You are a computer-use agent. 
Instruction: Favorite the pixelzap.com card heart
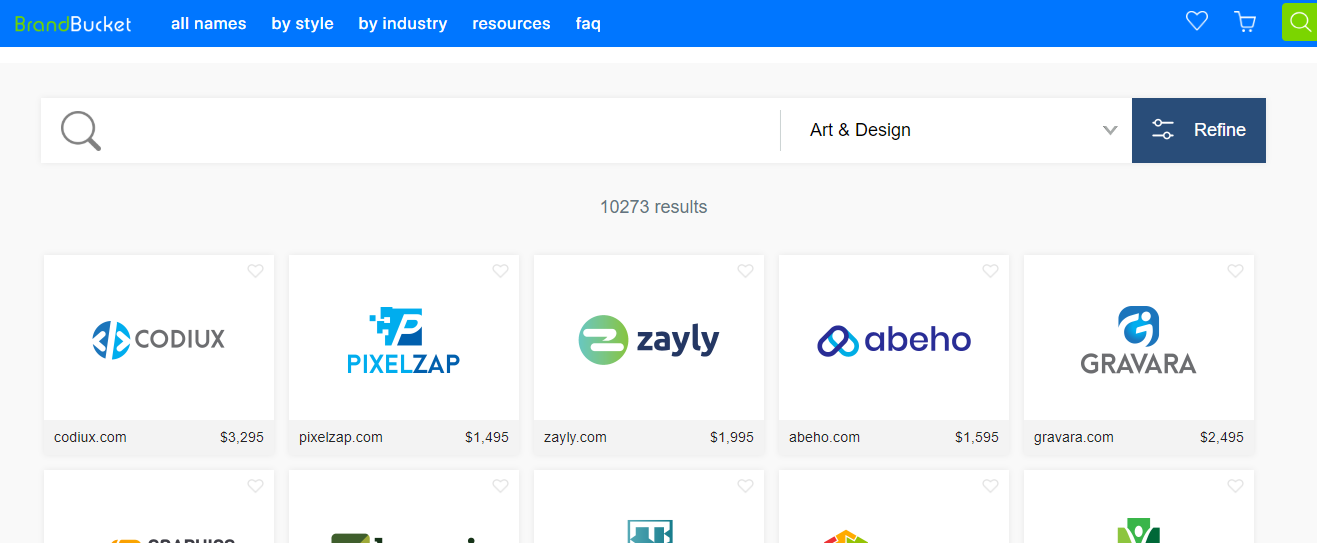pyautogui.click(x=500, y=271)
